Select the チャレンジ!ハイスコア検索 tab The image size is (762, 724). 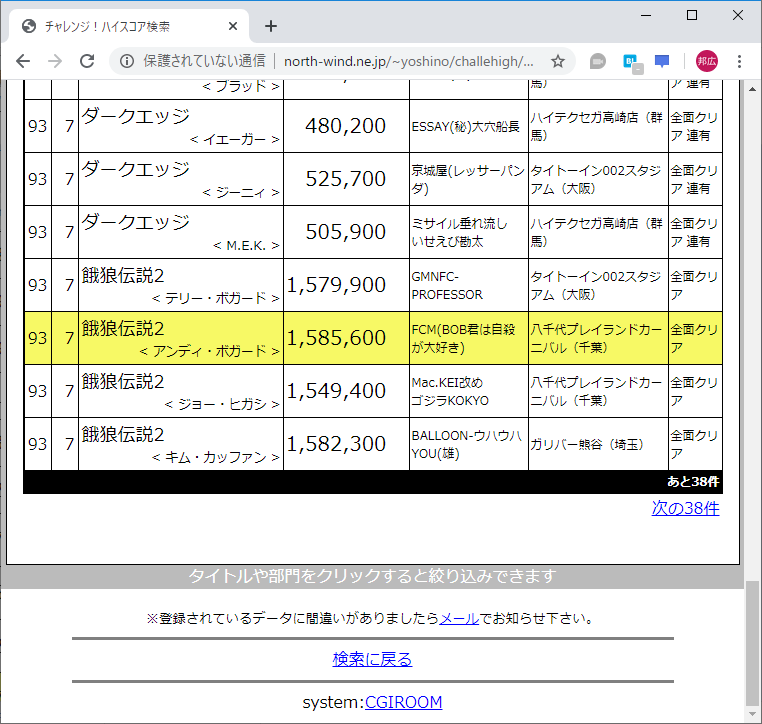(129, 26)
